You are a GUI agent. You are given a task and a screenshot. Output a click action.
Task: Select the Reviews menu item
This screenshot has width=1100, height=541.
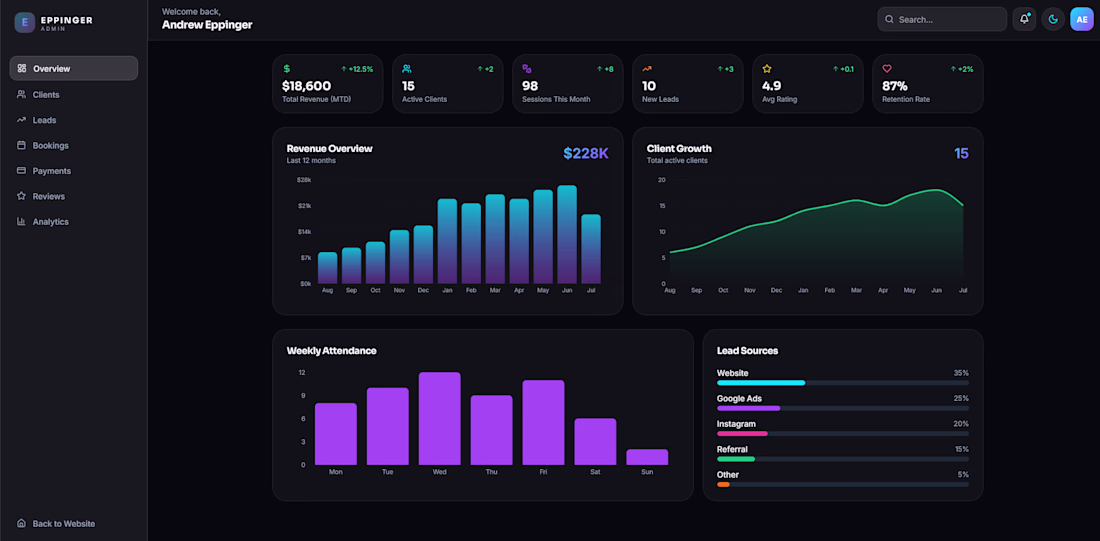[74, 196]
